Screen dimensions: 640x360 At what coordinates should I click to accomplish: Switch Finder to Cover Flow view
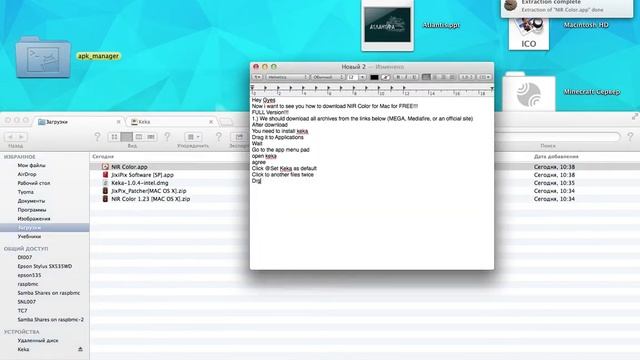(x=151, y=137)
